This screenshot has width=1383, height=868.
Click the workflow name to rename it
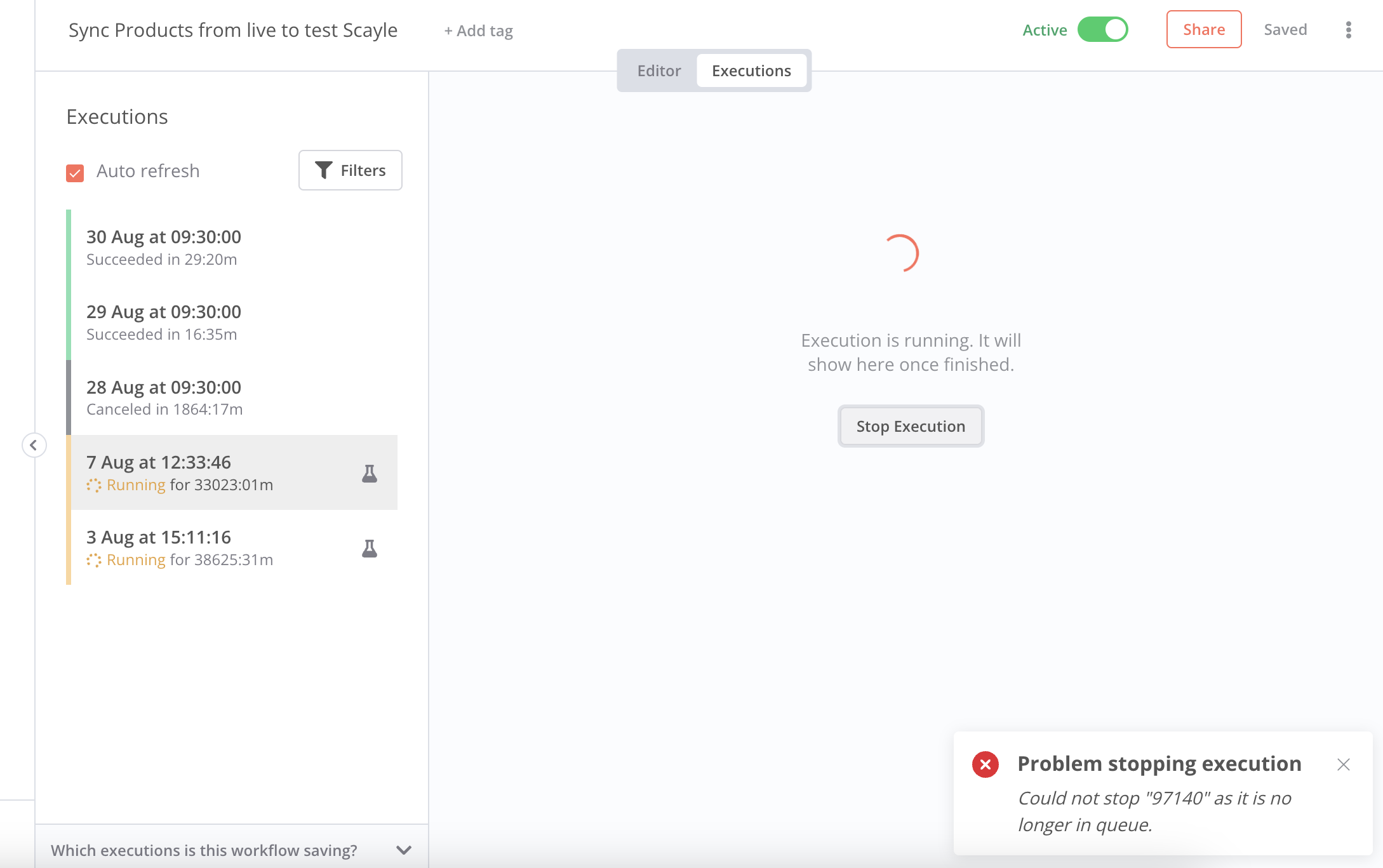(232, 30)
